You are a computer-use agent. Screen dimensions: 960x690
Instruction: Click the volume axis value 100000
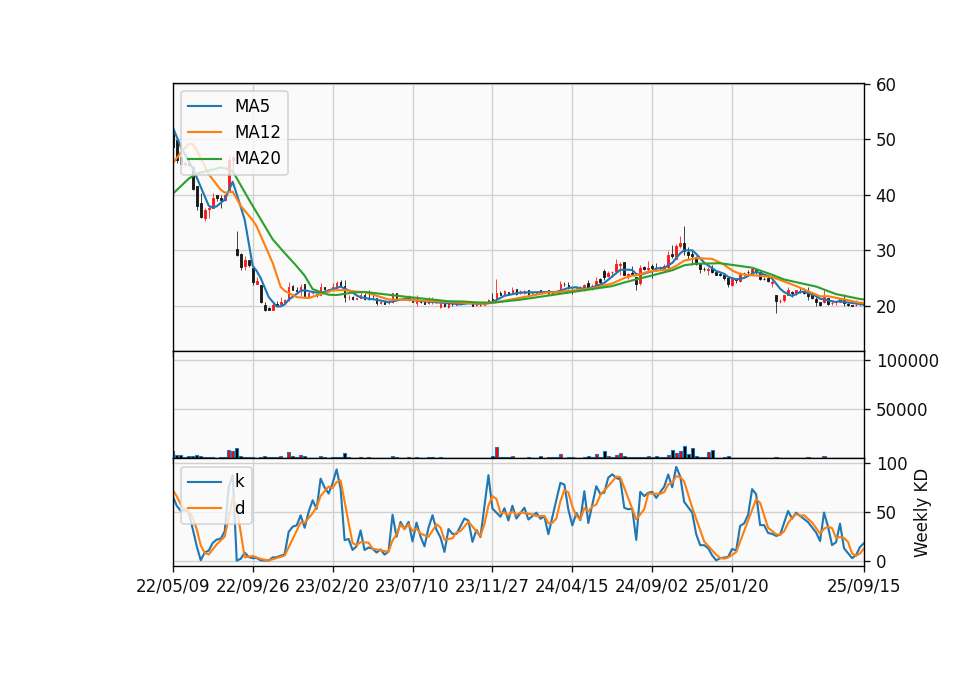[x=907, y=361]
